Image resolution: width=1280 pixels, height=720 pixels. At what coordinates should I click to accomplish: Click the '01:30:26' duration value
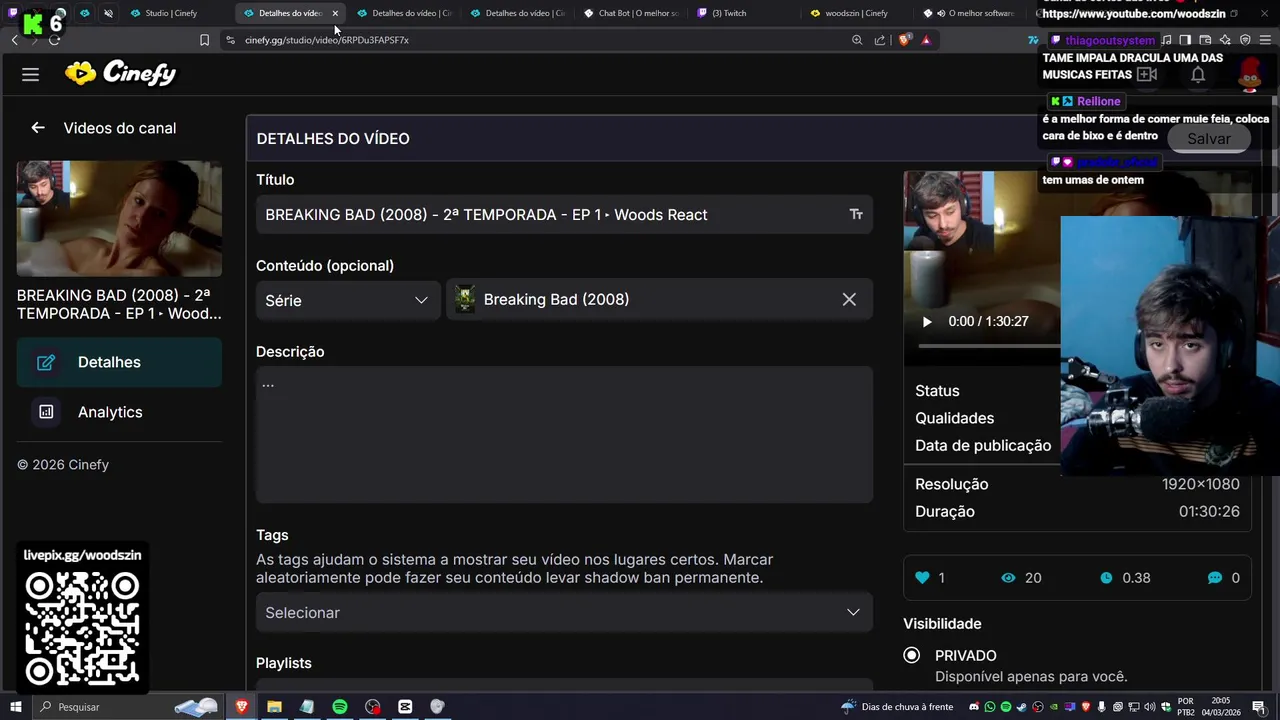click(1209, 511)
